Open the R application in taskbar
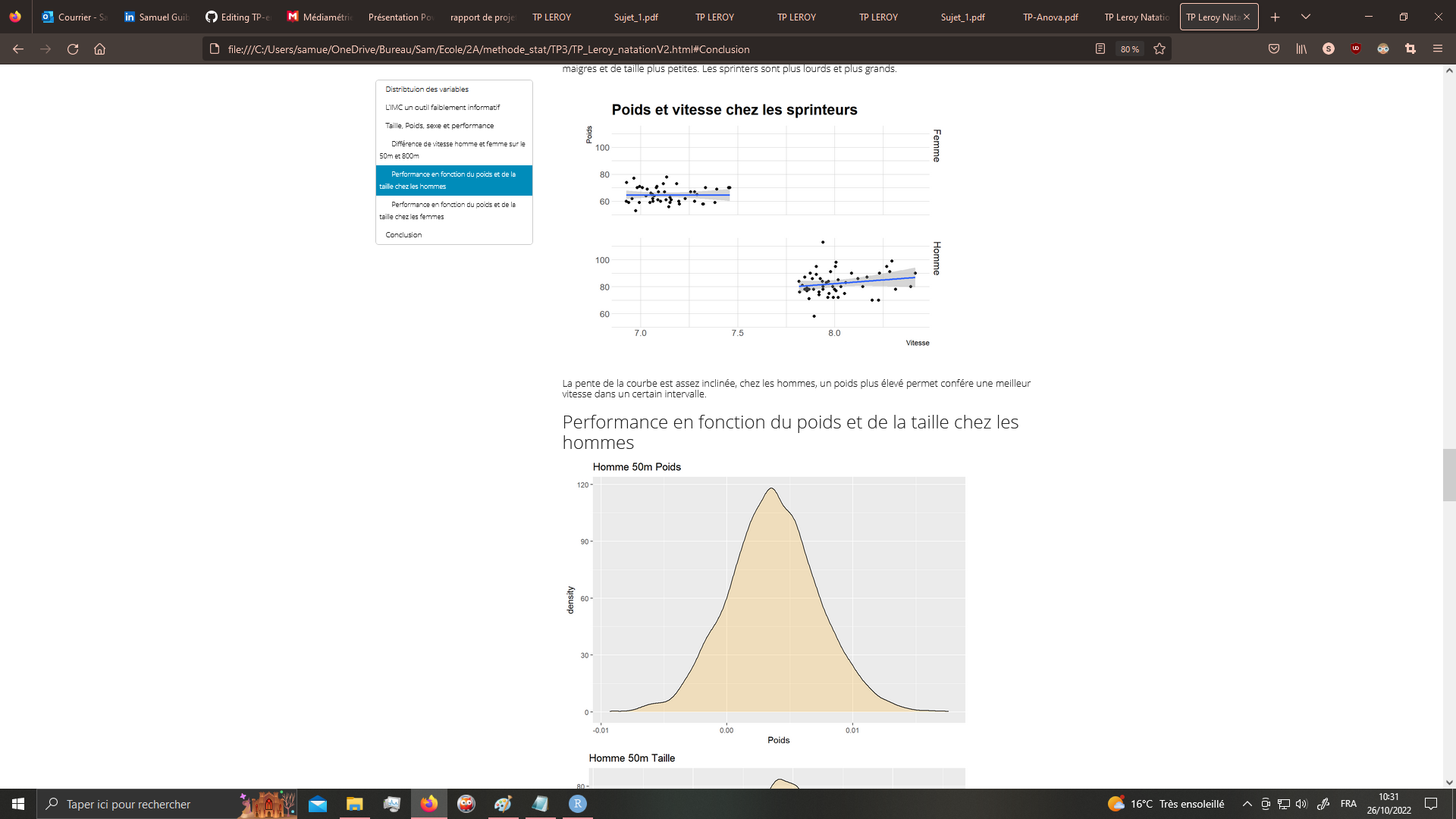 578,804
